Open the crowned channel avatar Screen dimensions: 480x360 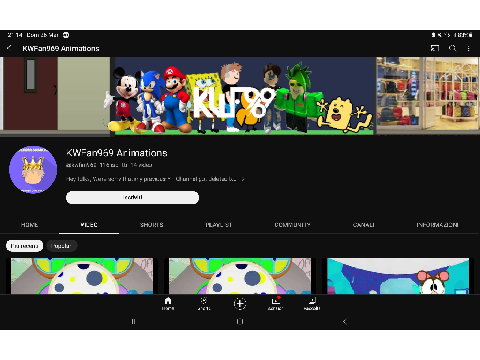(x=33, y=169)
